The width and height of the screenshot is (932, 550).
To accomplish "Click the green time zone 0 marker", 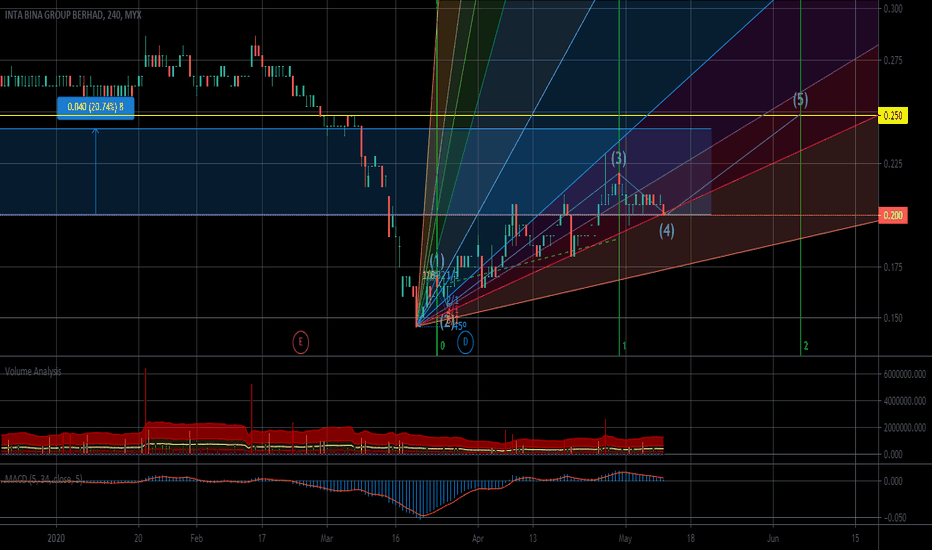I will [x=442, y=345].
